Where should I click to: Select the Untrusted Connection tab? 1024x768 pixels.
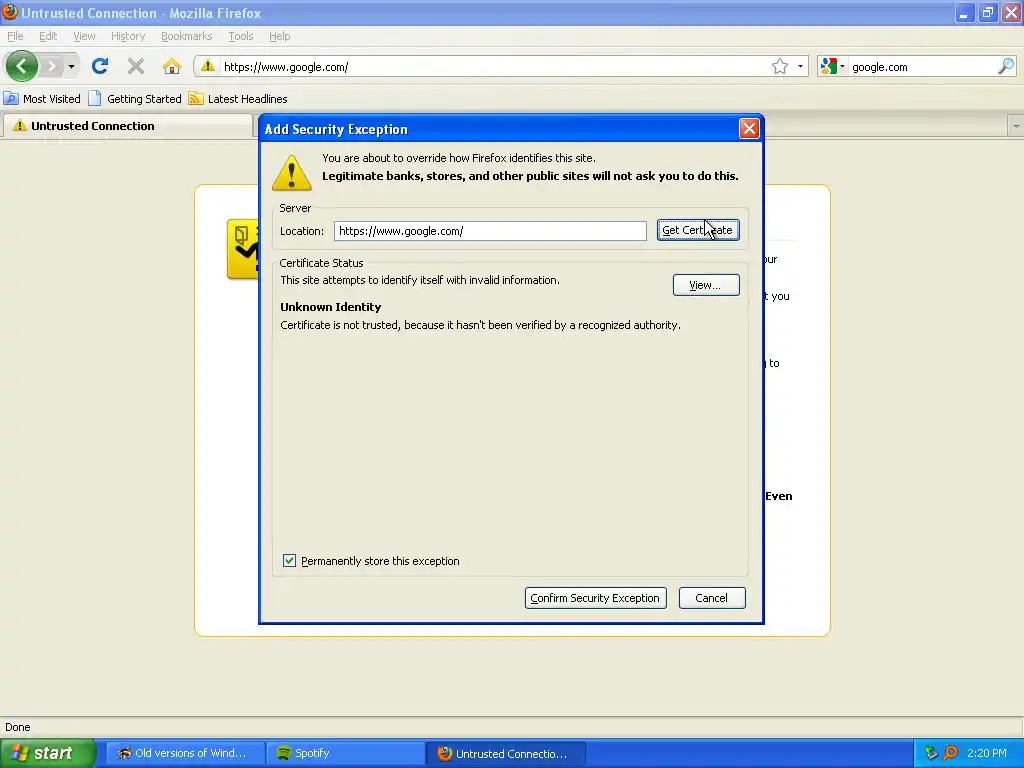click(127, 126)
